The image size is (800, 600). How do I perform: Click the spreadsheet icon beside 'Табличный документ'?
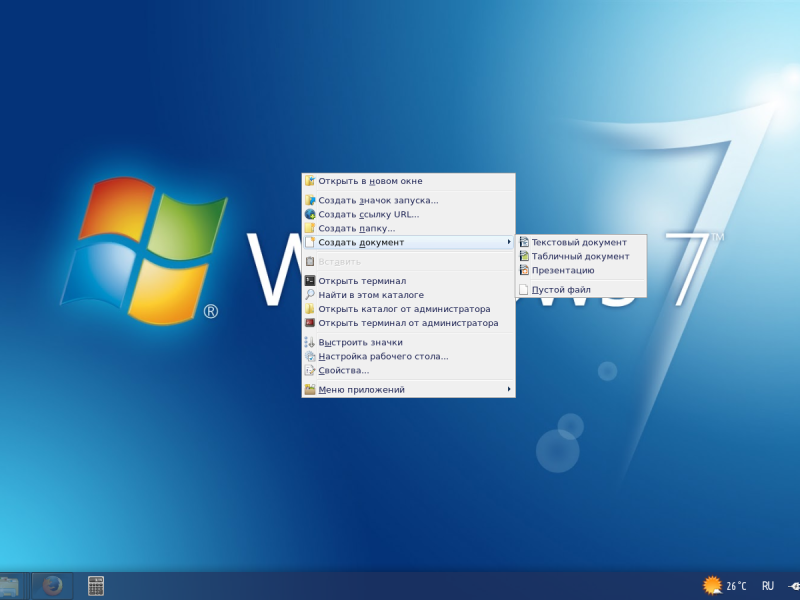(x=524, y=256)
